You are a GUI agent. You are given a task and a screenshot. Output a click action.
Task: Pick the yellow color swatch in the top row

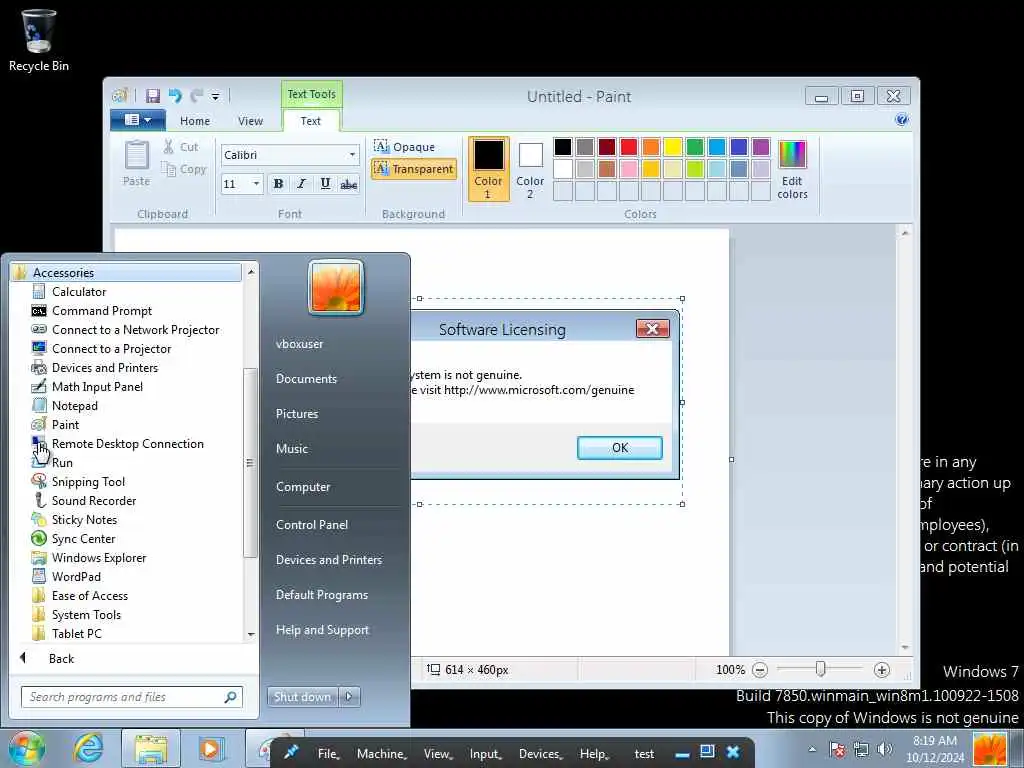(673, 147)
